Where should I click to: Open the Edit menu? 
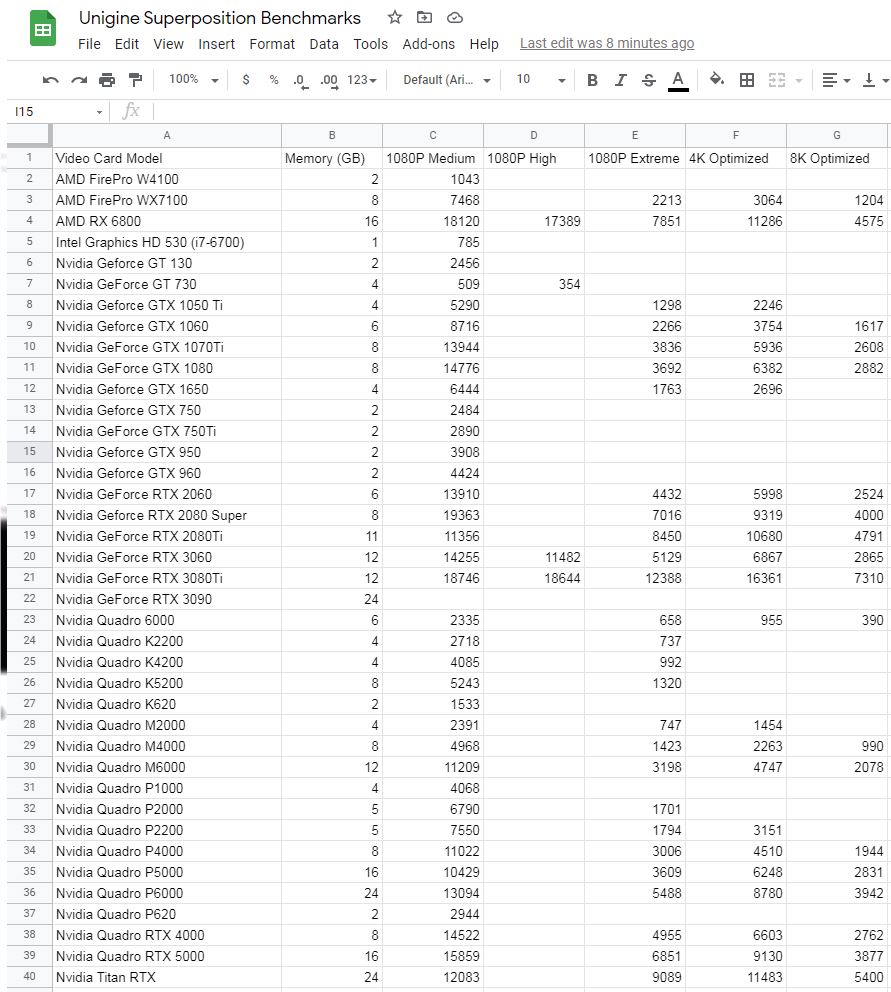pyautogui.click(x=127, y=44)
